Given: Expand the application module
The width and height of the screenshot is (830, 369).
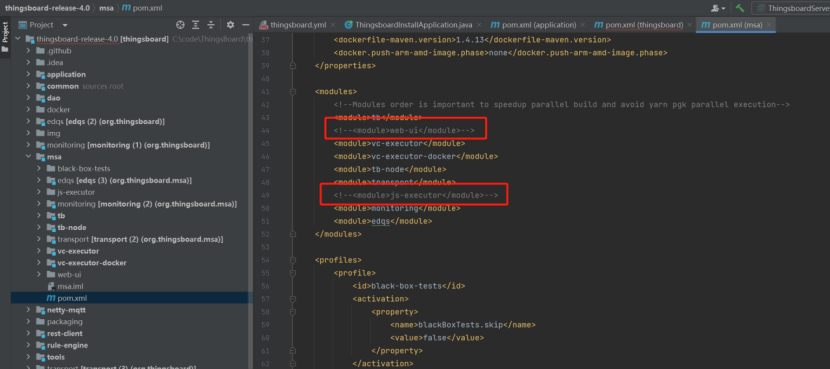Looking at the screenshot, I should 29,74.
